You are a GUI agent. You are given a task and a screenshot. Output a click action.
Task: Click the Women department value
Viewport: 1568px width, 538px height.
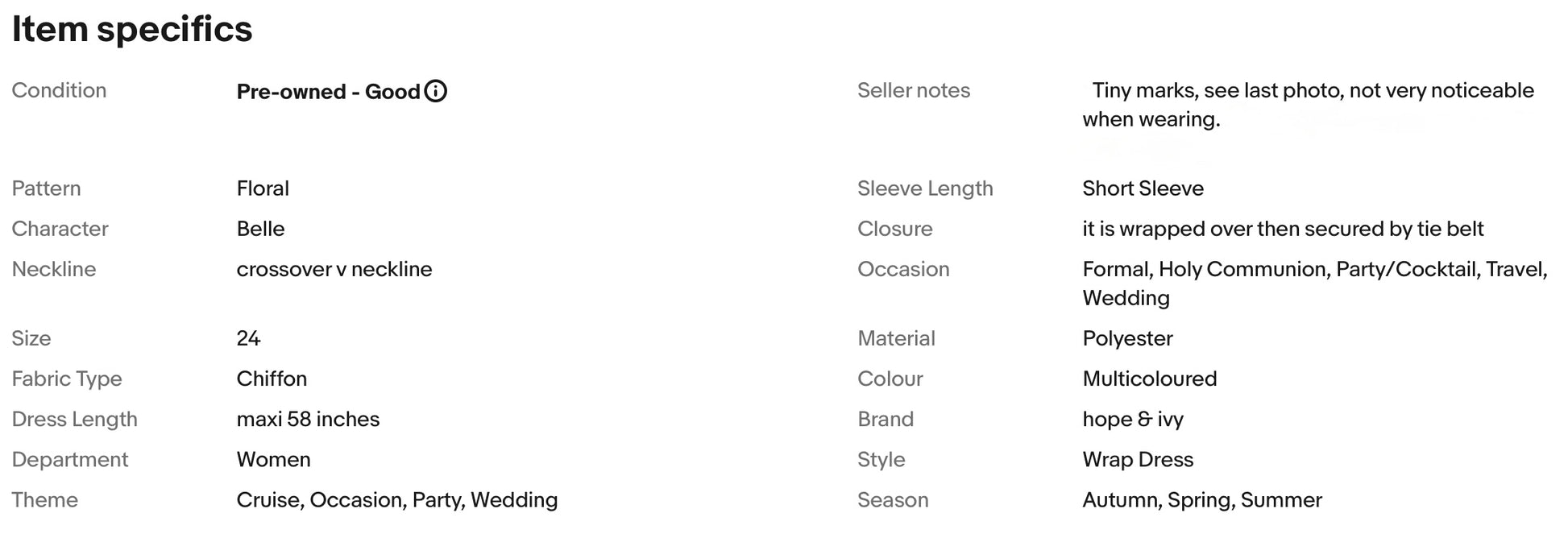[x=273, y=459]
